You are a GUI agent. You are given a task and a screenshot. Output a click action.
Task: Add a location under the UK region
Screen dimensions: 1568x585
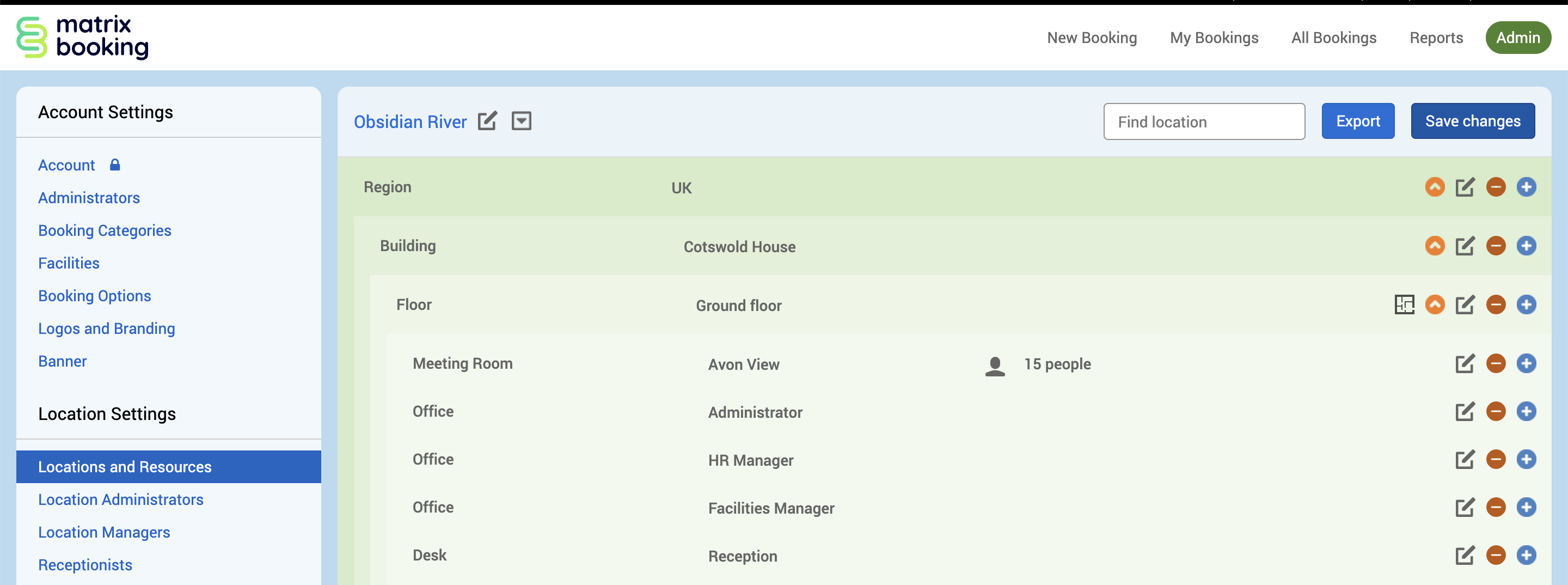coord(1526,187)
